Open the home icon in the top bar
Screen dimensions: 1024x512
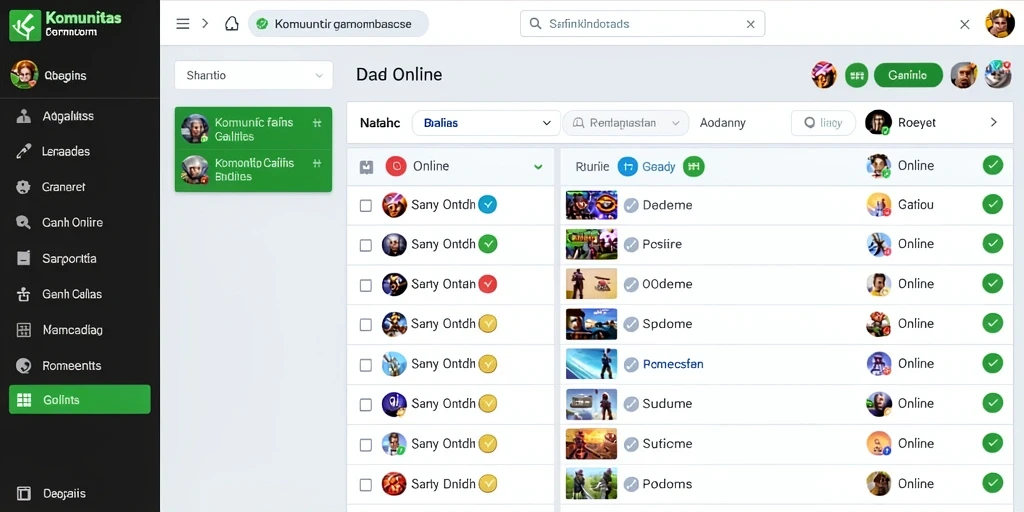(x=231, y=24)
